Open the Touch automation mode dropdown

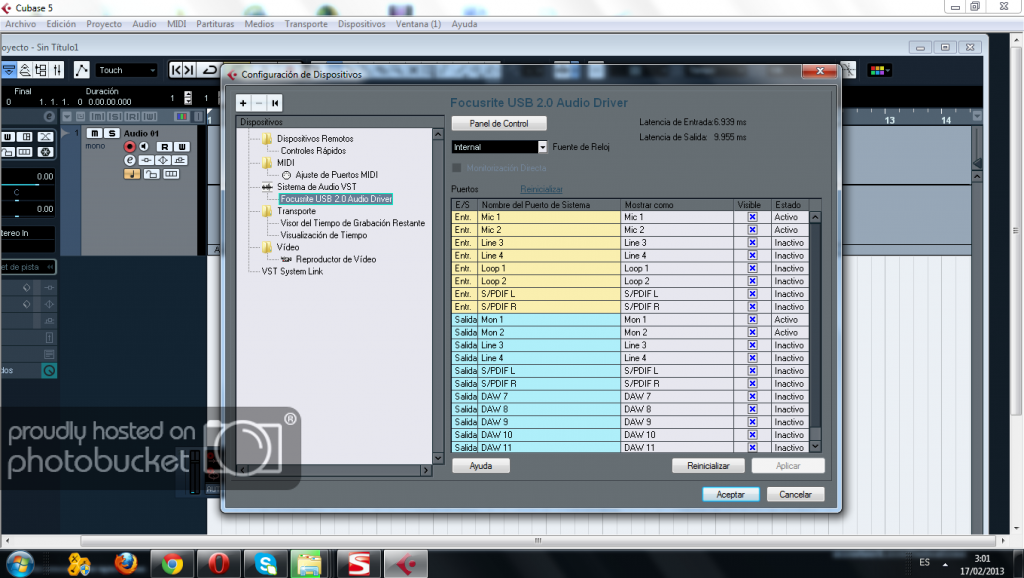126,70
